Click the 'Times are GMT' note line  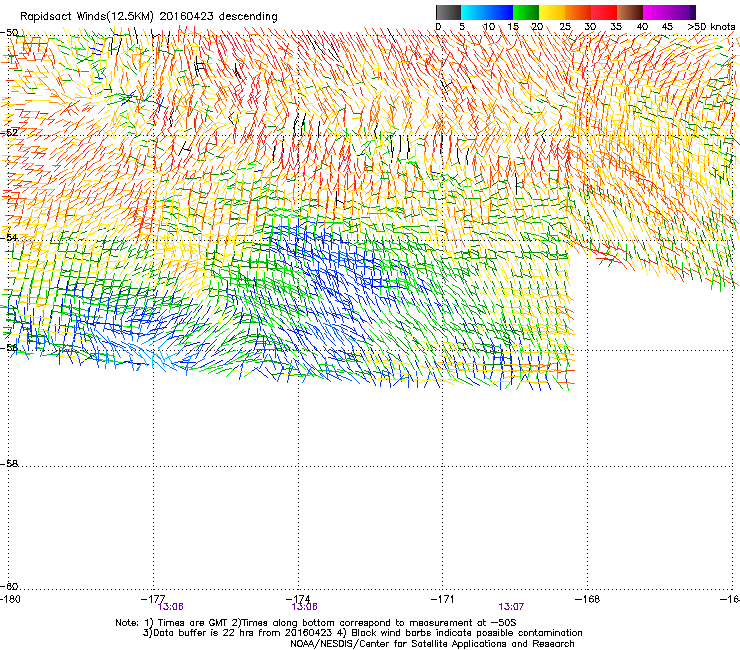click(x=316, y=623)
